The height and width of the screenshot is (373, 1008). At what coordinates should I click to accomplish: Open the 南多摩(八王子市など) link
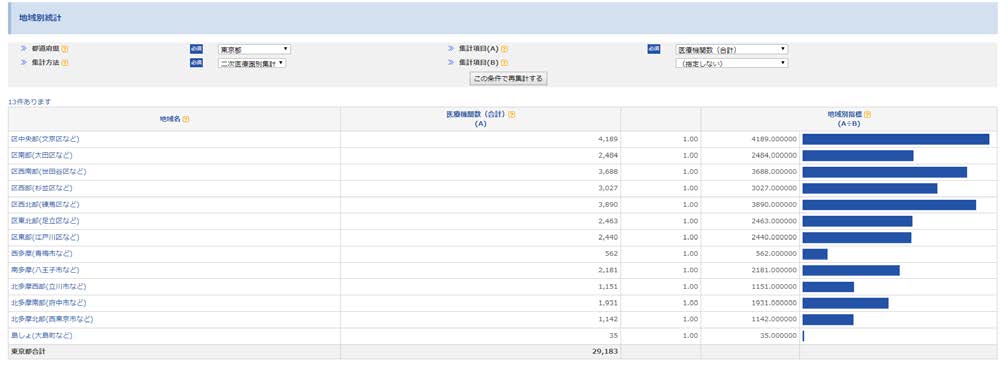[45, 270]
